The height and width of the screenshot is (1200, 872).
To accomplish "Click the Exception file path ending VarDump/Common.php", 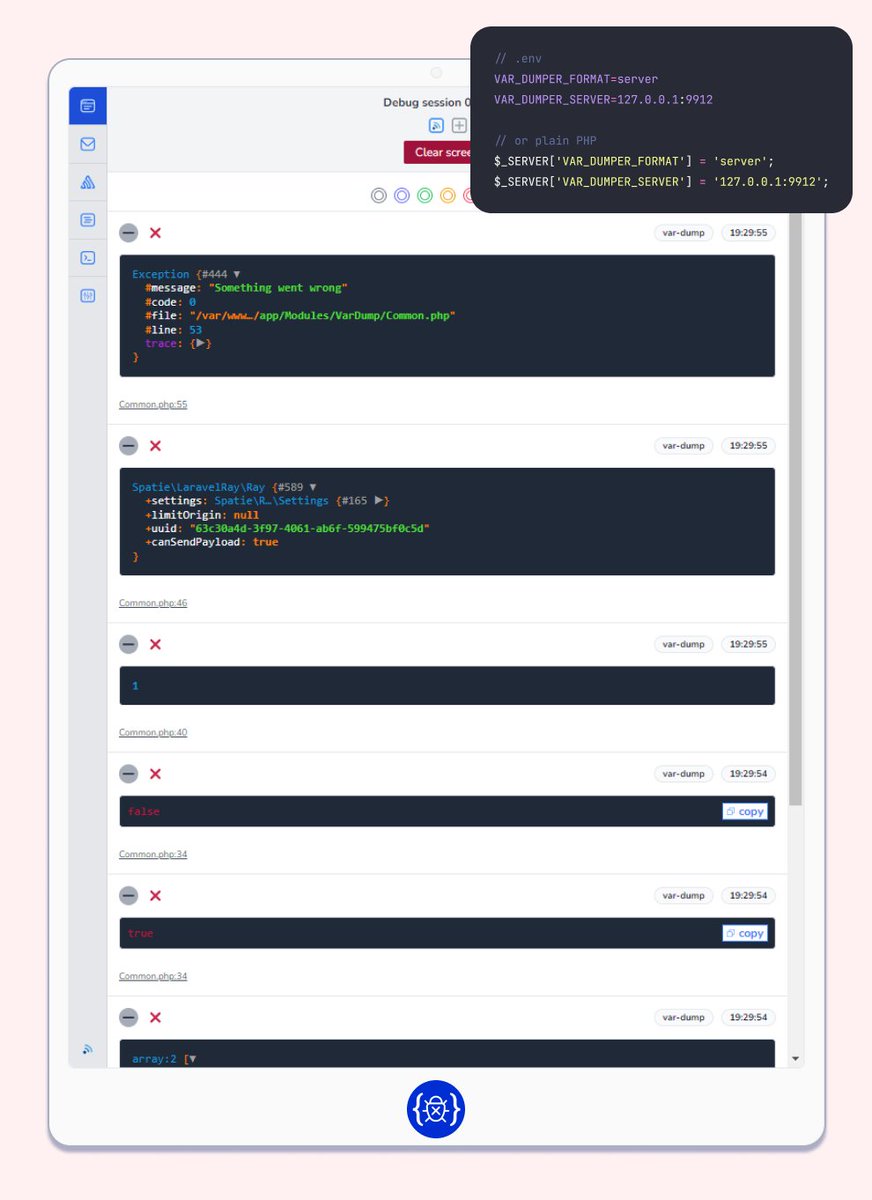I will tap(323, 315).
